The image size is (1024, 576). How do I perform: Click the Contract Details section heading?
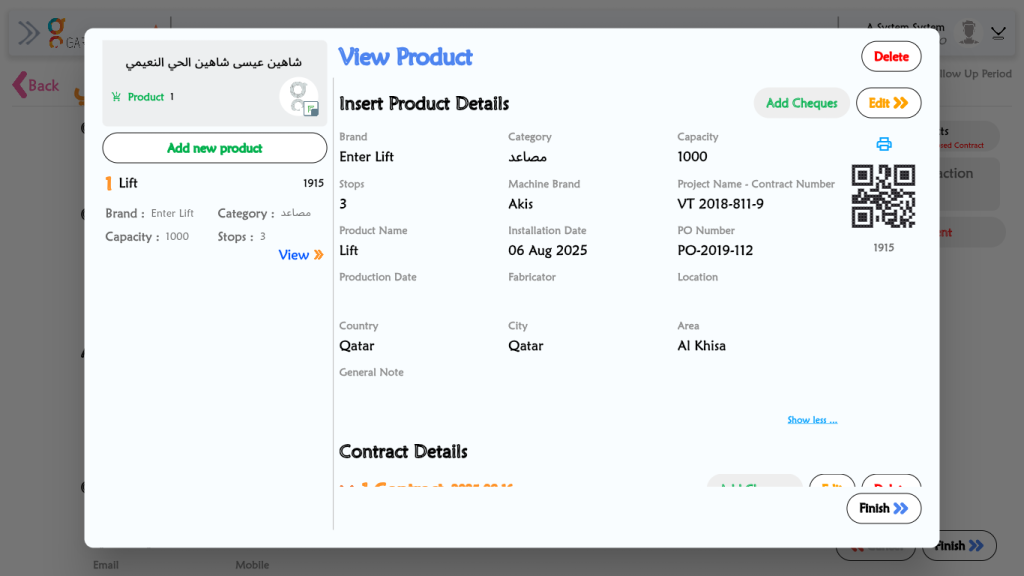coord(403,452)
